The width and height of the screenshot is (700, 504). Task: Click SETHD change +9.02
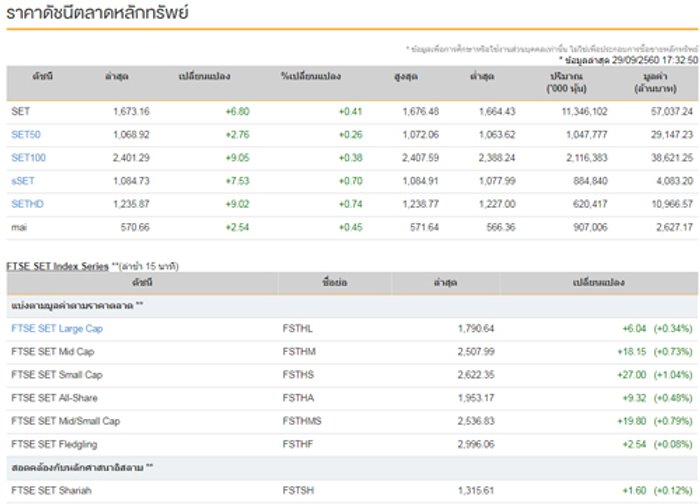(237, 204)
